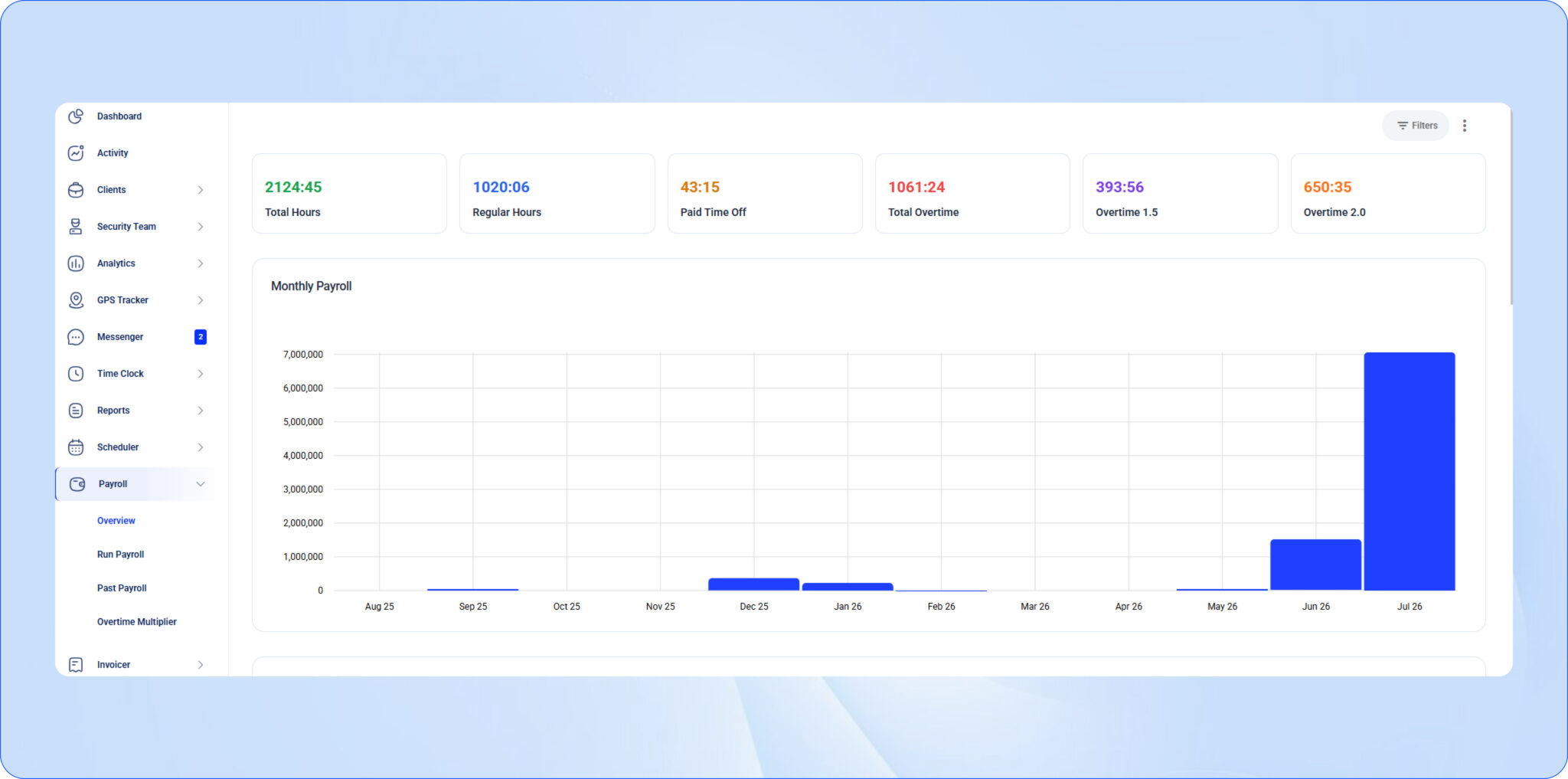Viewport: 1568px width, 779px height.
Task: Click the Total Hours 2124:45 card
Action: click(349, 194)
